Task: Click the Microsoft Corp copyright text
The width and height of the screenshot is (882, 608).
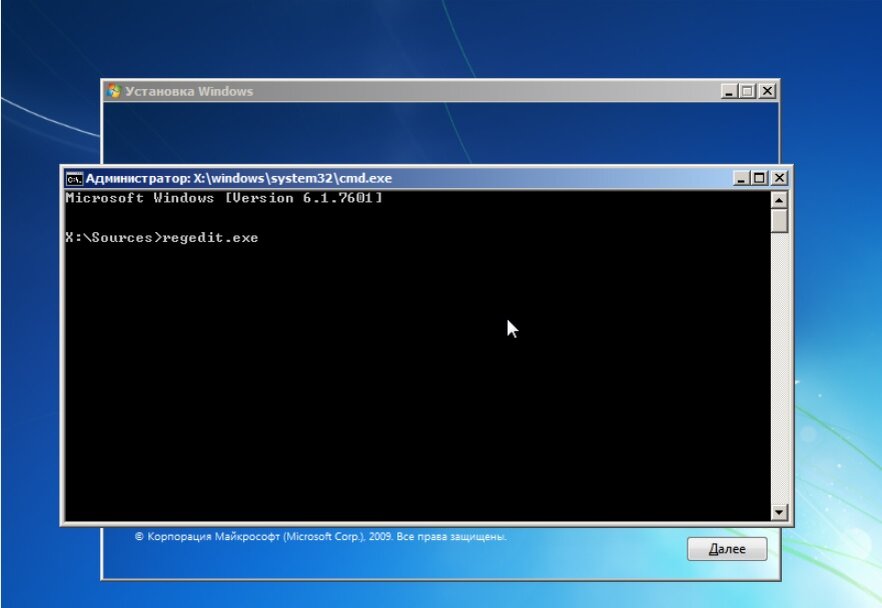Action: tap(321, 537)
